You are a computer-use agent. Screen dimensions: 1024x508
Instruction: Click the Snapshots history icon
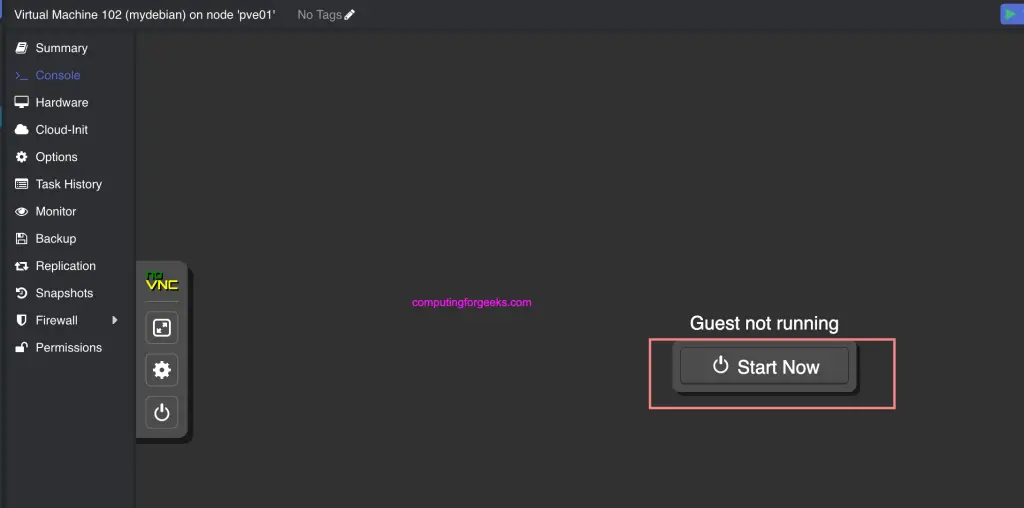pyautogui.click(x=22, y=294)
